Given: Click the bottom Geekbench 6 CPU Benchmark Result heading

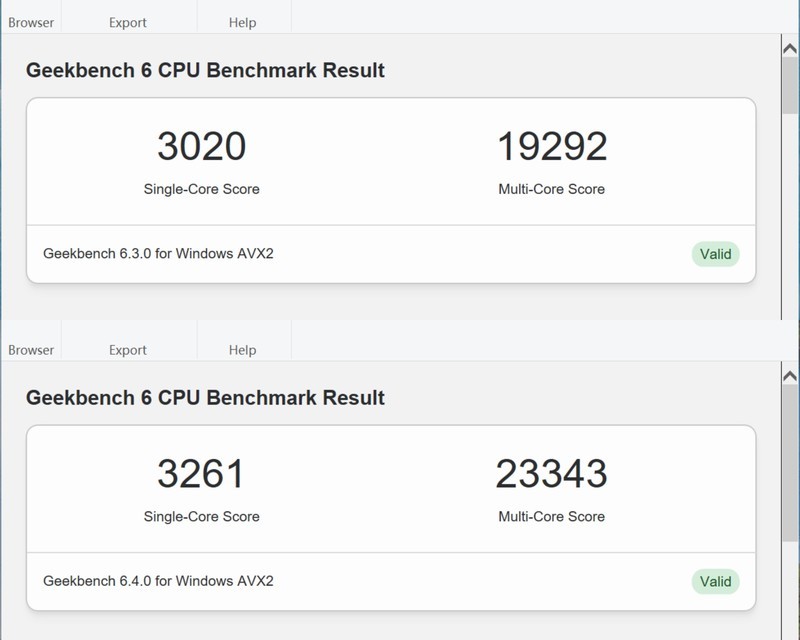Looking at the screenshot, I should point(205,398).
